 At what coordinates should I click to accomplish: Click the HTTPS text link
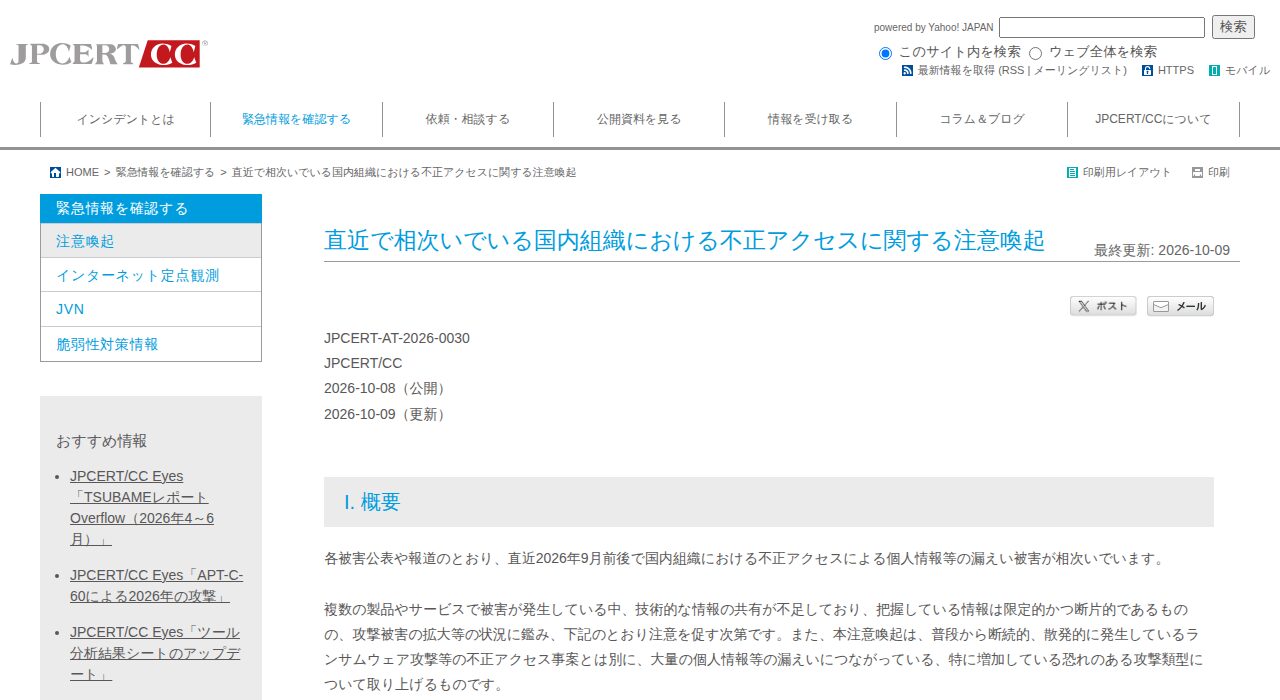(x=1176, y=71)
